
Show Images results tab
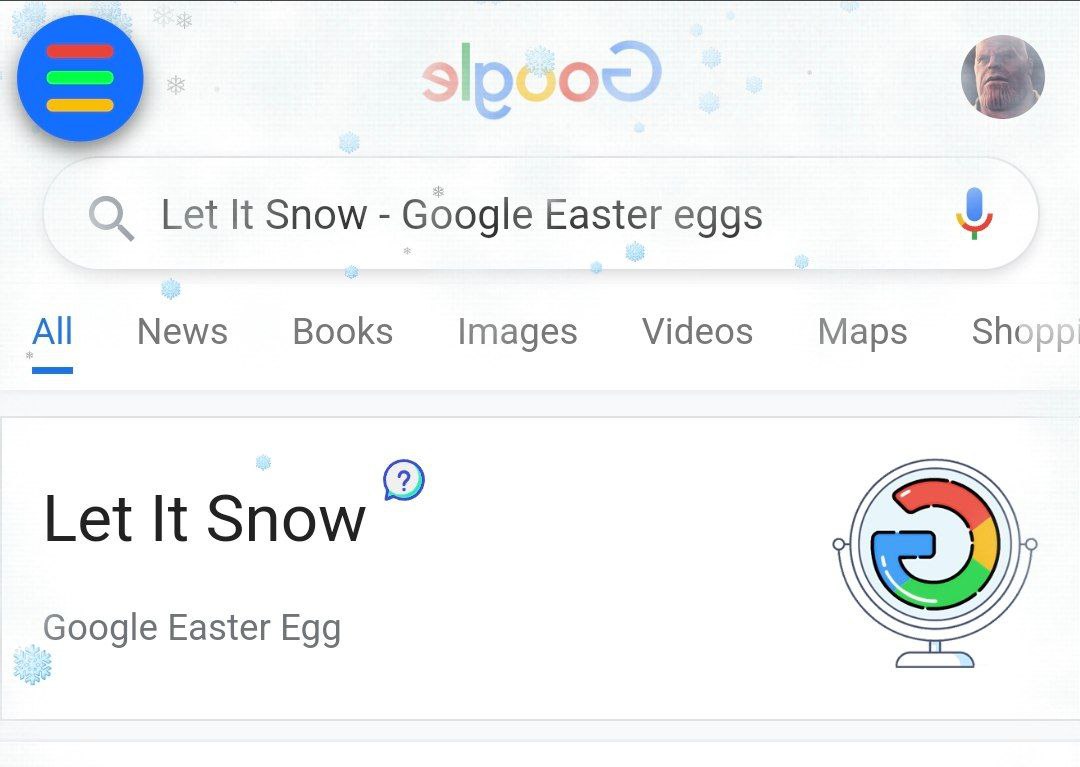[517, 332]
